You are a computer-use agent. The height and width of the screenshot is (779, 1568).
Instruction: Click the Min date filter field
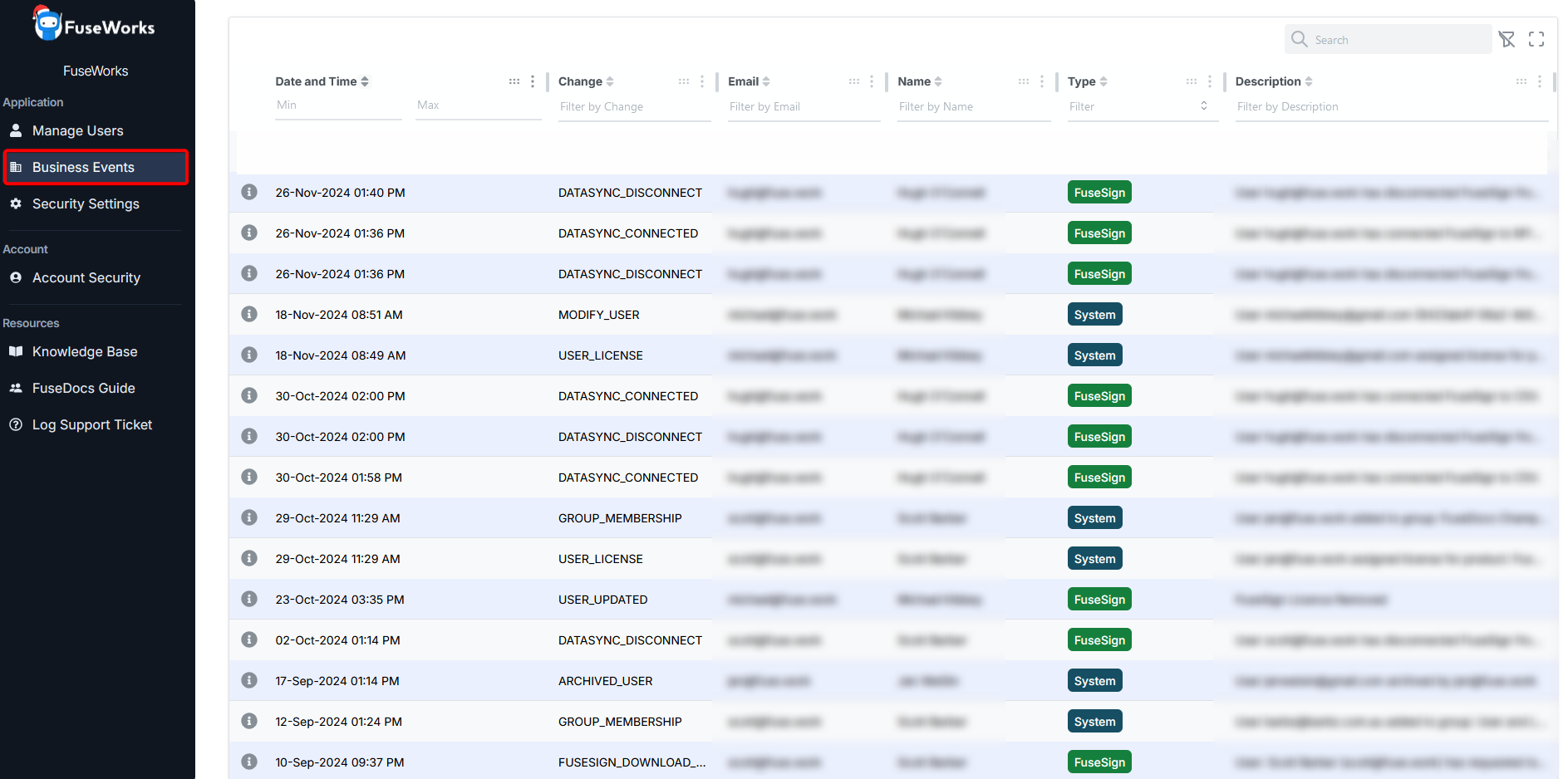point(337,105)
